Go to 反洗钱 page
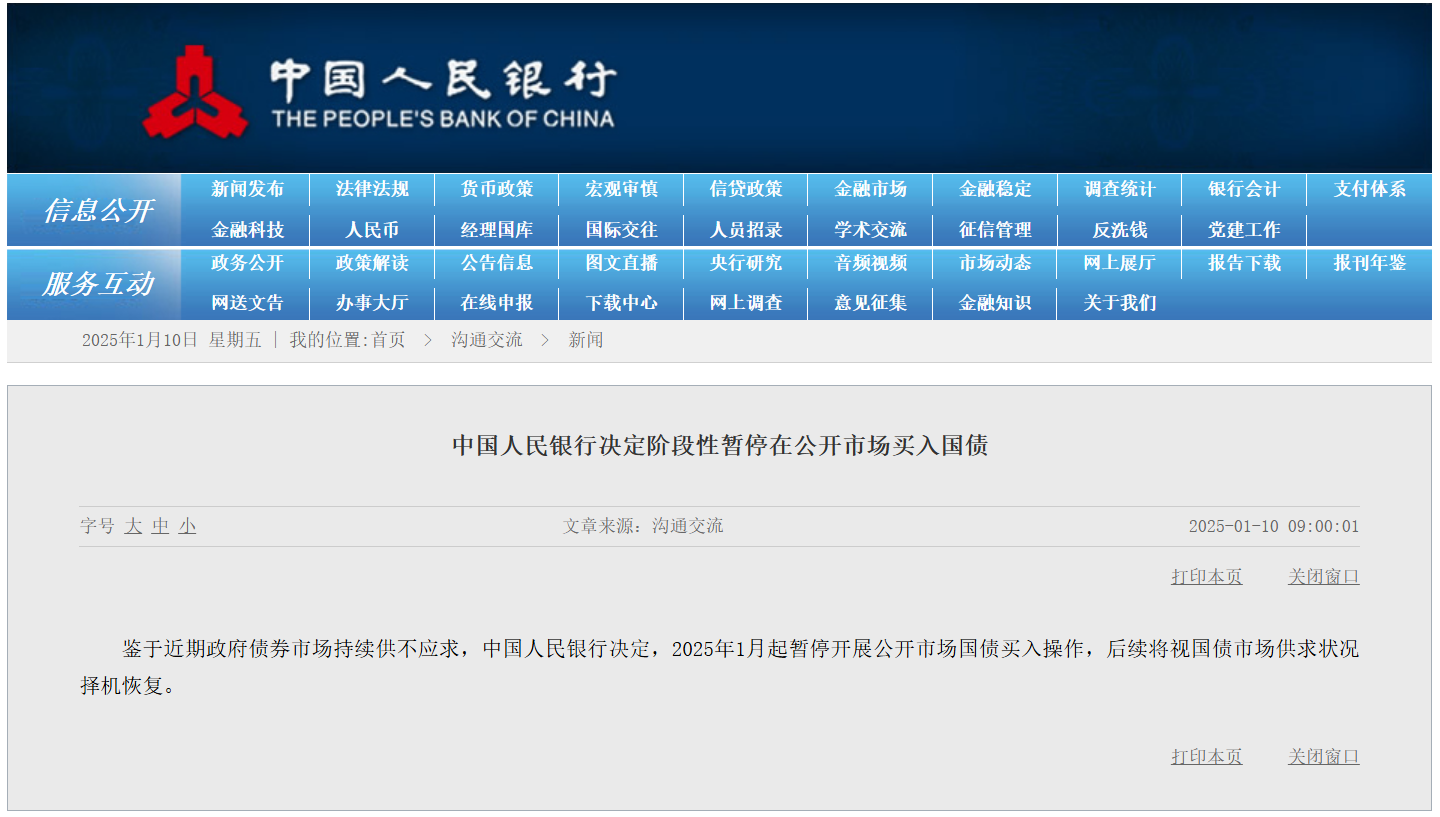1440x817 pixels. [x=1120, y=230]
